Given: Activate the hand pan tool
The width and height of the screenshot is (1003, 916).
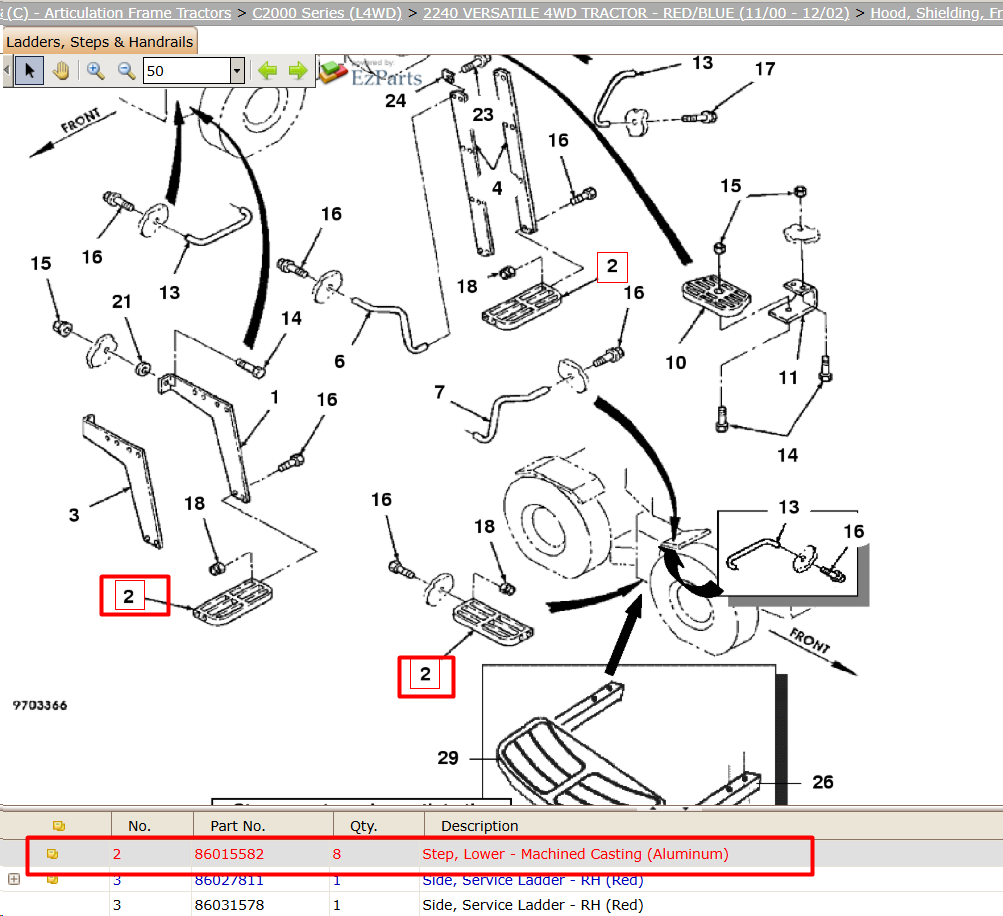Looking at the screenshot, I should (x=61, y=70).
